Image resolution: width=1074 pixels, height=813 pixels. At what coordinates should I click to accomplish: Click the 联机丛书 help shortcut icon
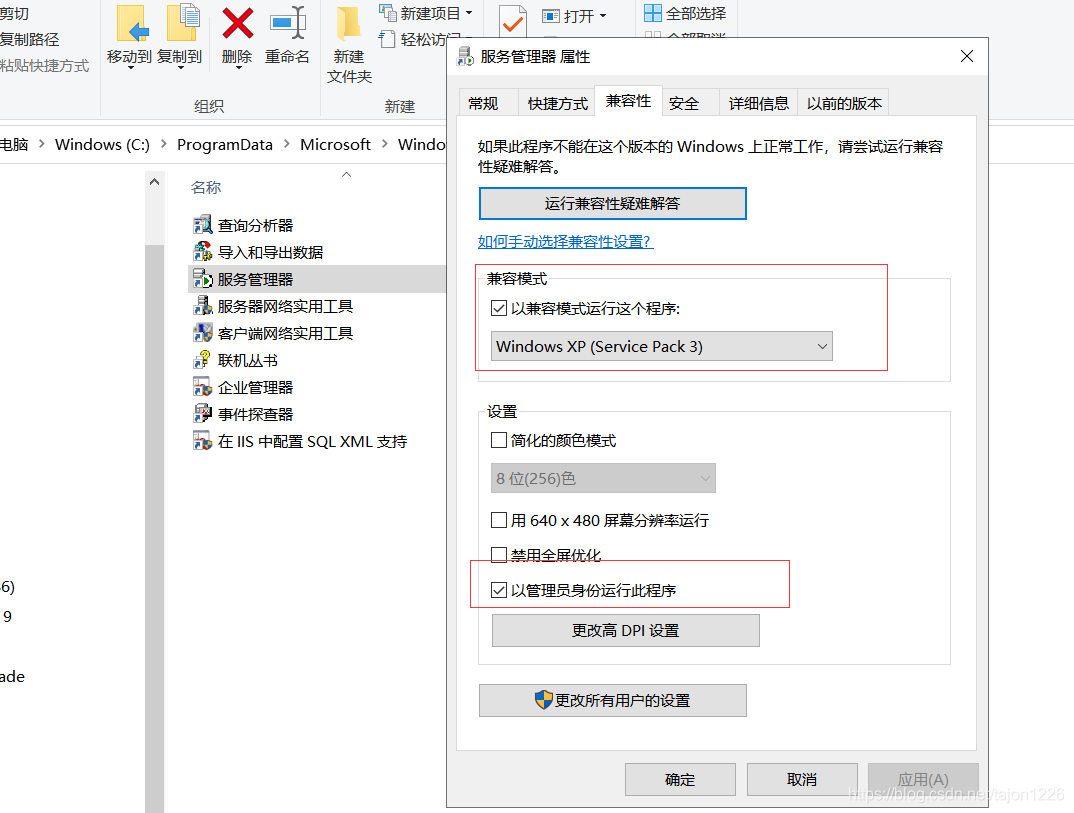point(203,360)
